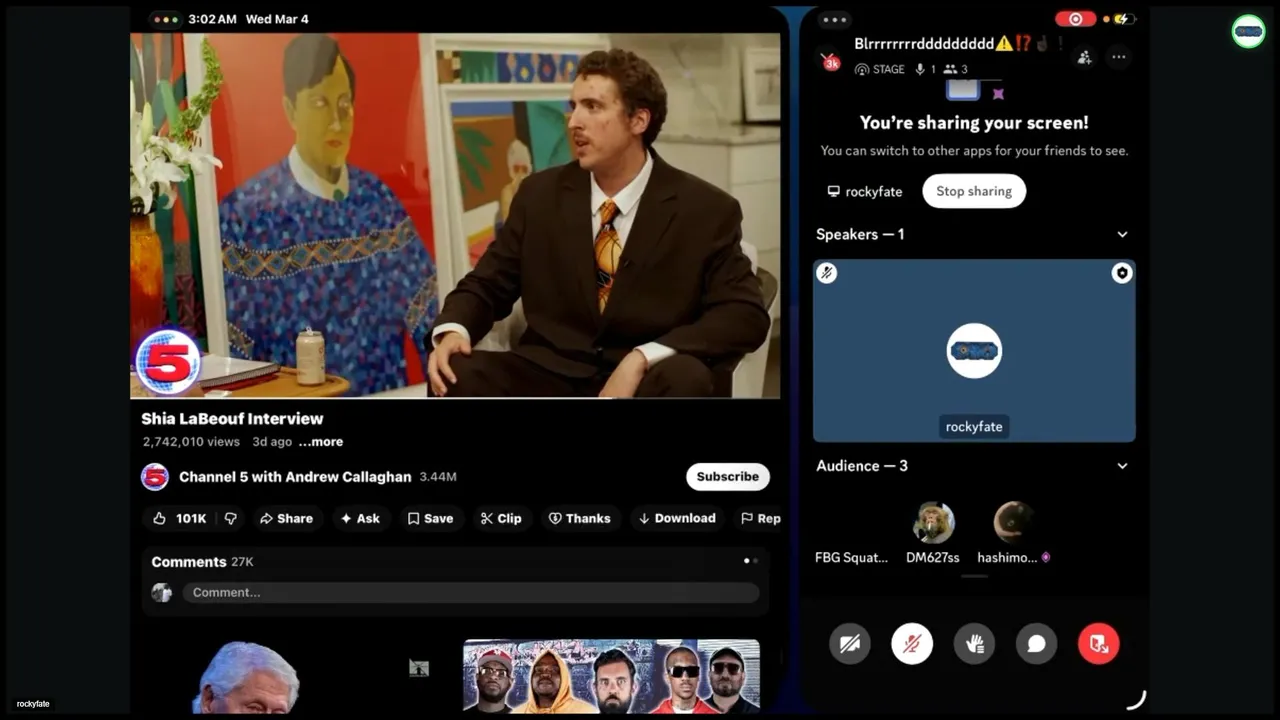Click your profile avatar beside comment field
The height and width of the screenshot is (720, 1280).
161,592
